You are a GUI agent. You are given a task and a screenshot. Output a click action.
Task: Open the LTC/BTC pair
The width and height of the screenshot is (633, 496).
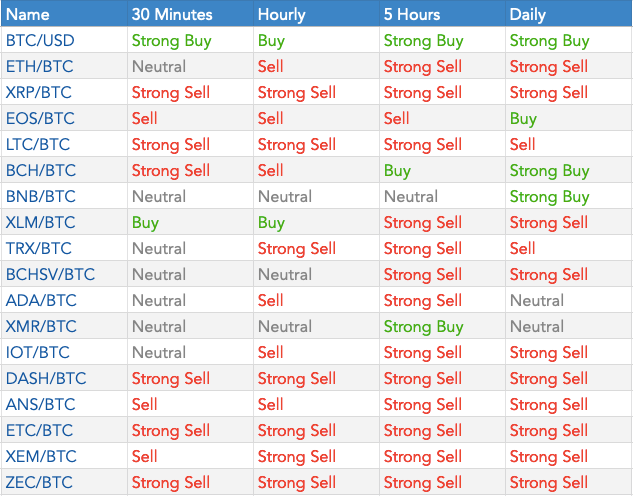tap(39, 145)
